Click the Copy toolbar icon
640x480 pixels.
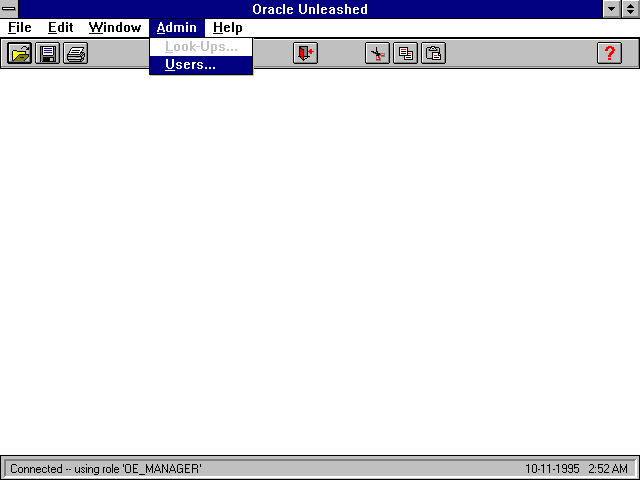click(x=405, y=54)
